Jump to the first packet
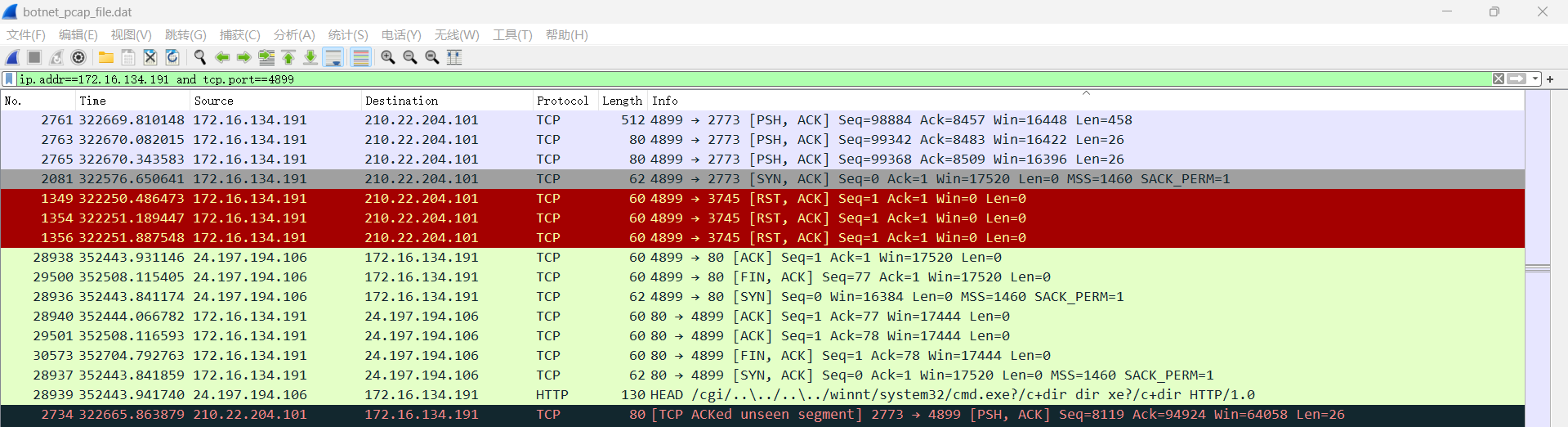Screen dimensions: 1568x427 pyautogui.click(x=288, y=57)
